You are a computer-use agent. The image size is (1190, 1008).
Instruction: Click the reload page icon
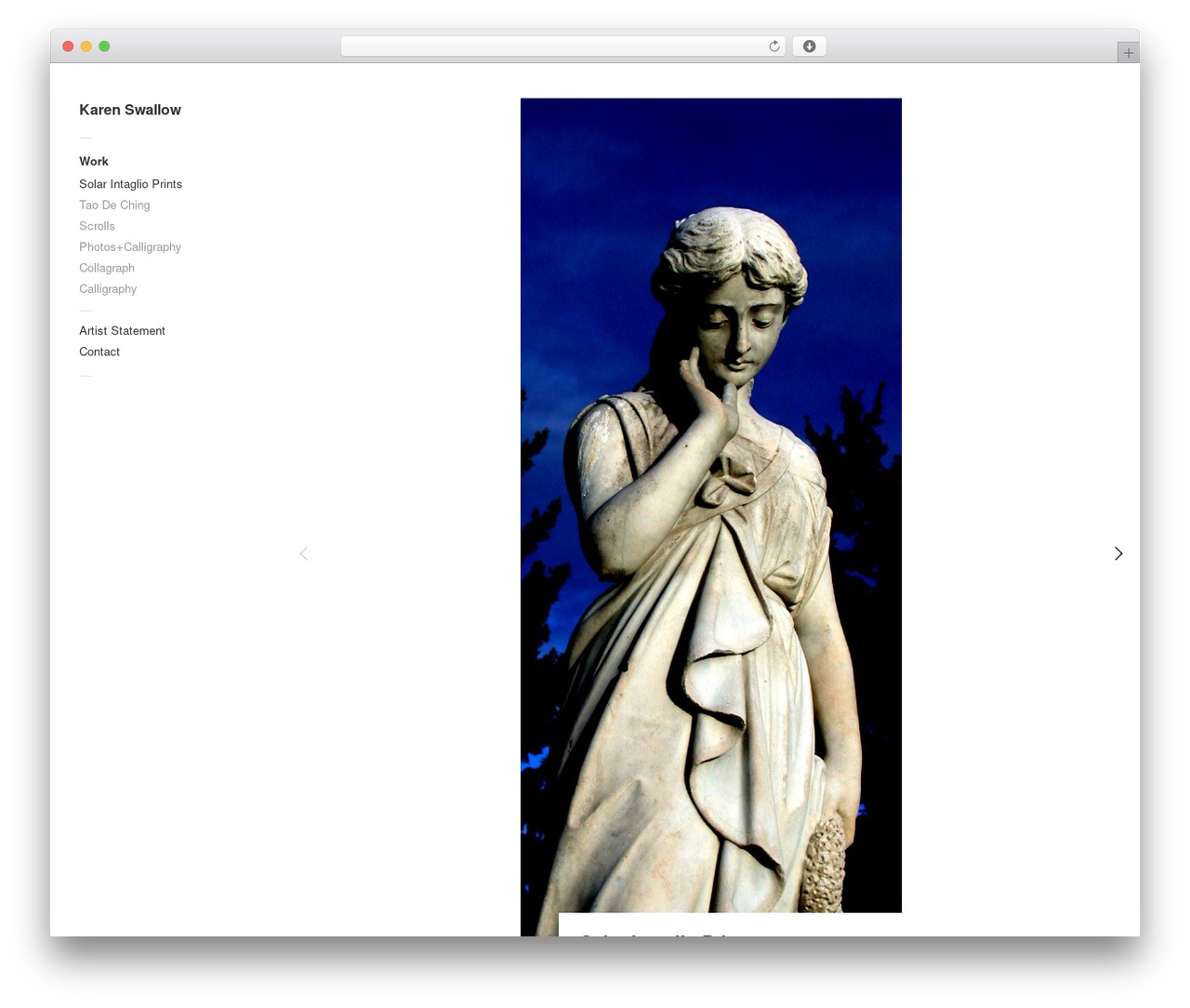click(774, 46)
